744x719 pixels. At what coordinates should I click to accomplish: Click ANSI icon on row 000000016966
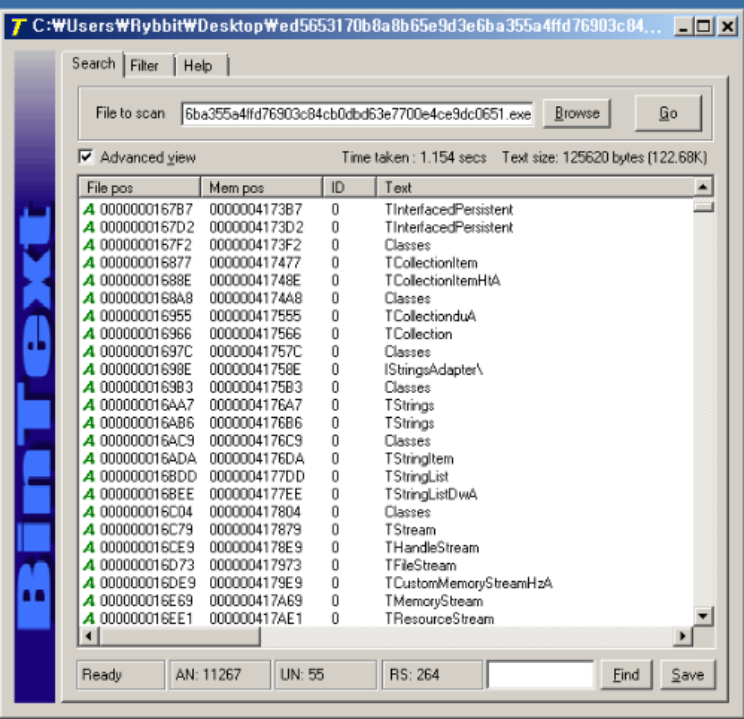coord(89,334)
